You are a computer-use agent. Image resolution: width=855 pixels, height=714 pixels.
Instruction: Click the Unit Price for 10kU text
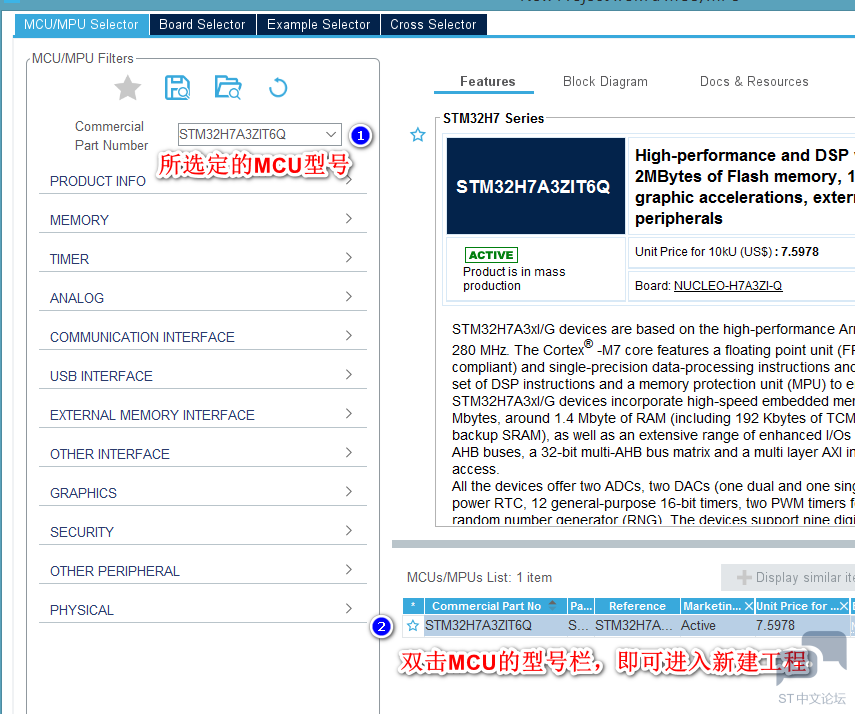[727, 252]
